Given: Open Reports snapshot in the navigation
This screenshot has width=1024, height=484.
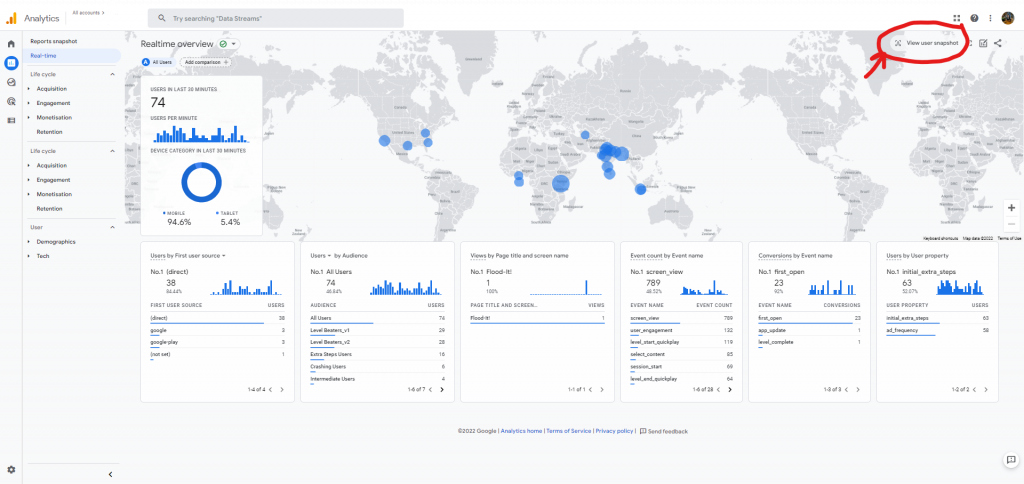Looking at the screenshot, I should pos(54,41).
